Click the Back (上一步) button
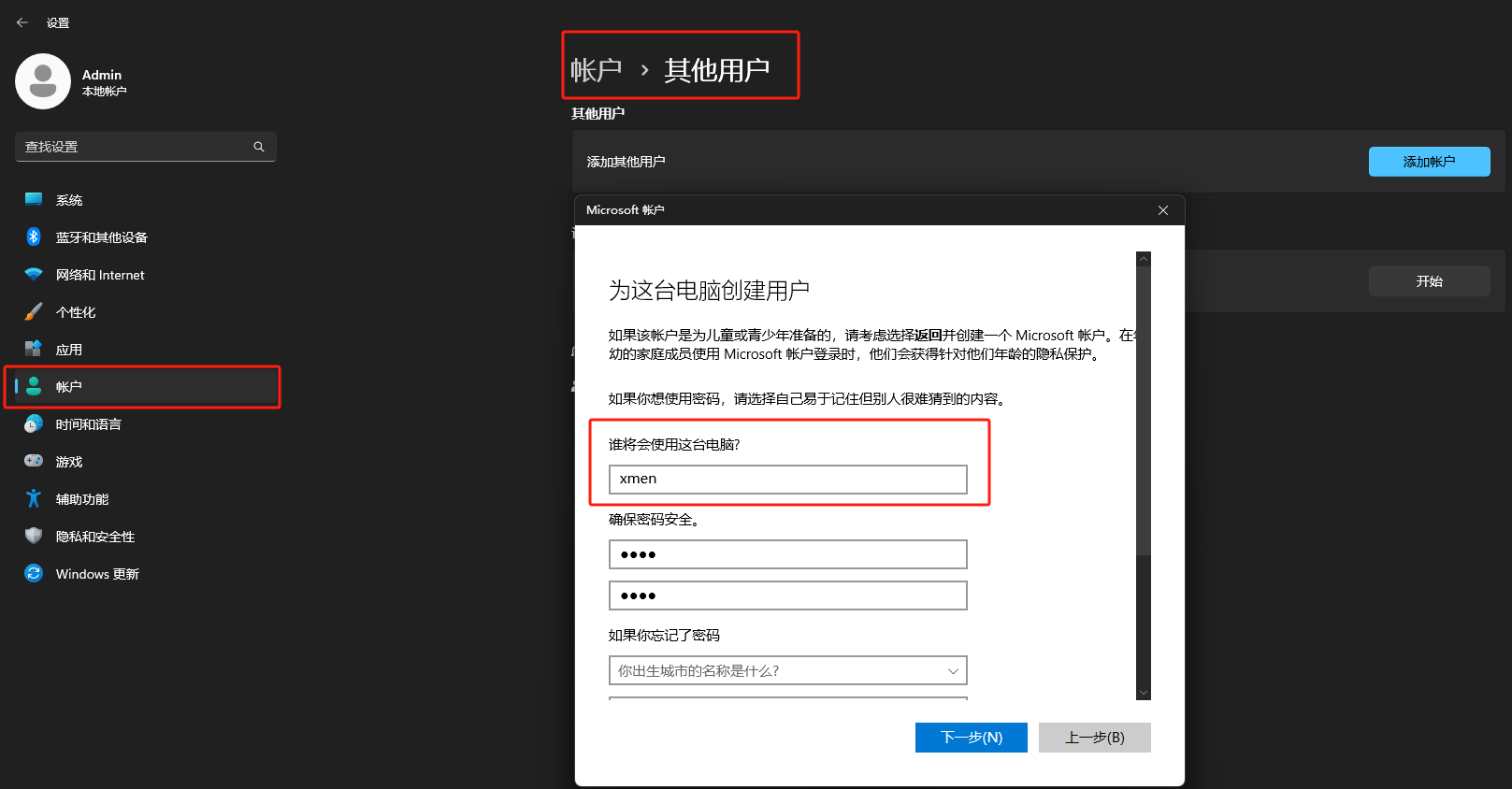 point(1094,738)
